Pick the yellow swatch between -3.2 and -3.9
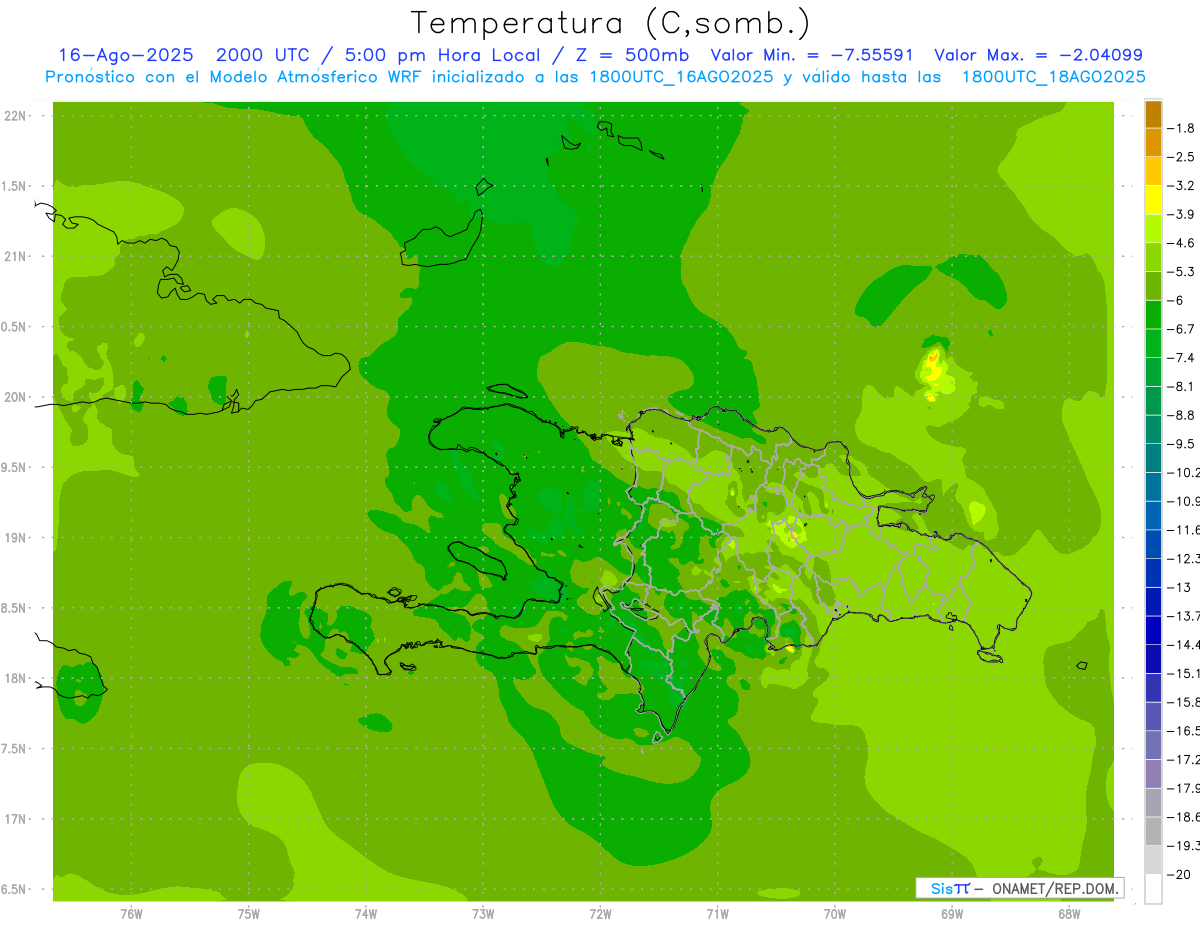Screen dimensions: 1200x927 click(x=1153, y=200)
